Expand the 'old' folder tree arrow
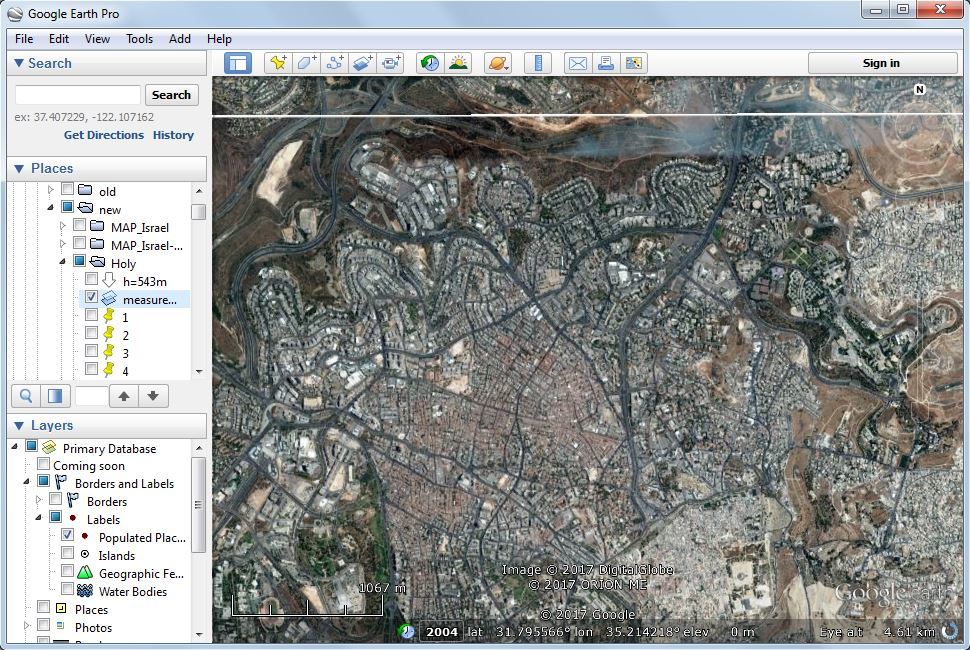This screenshot has width=970, height=650. pos(51,190)
